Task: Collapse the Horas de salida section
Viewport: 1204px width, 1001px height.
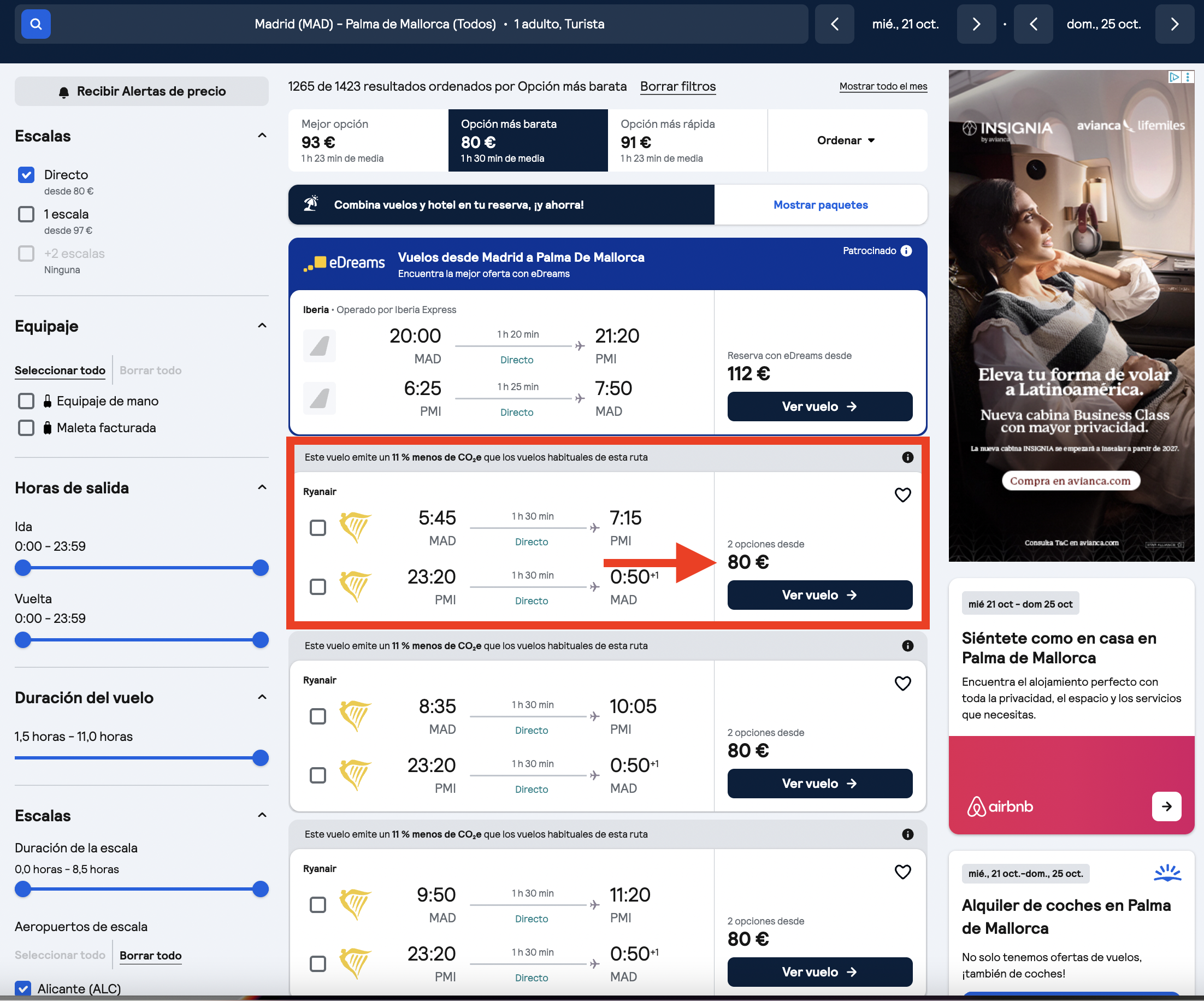Action: click(x=262, y=488)
